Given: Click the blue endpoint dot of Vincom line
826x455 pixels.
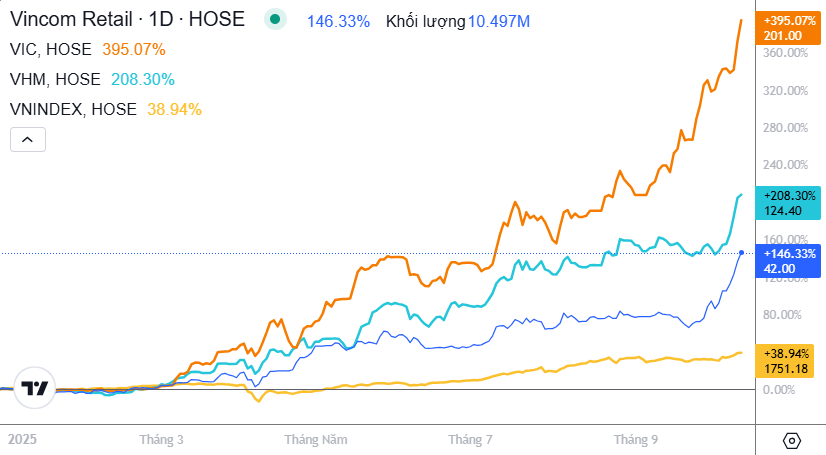Looking at the screenshot, I should [741, 253].
